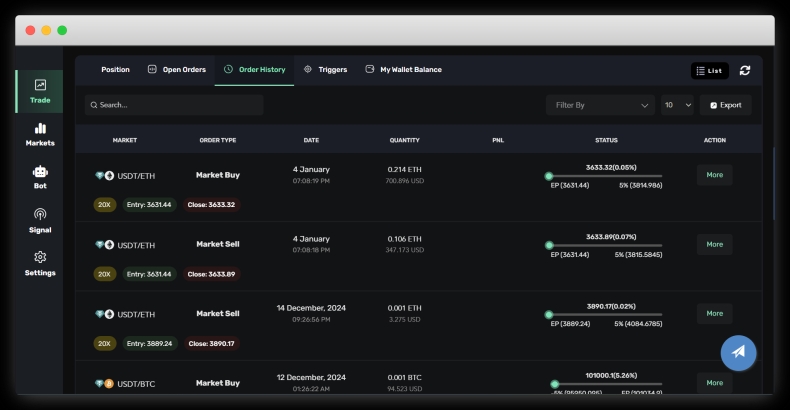Click More for the 4 January Market Buy order
The width and height of the screenshot is (790, 410).
pyautogui.click(x=714, y=175)
